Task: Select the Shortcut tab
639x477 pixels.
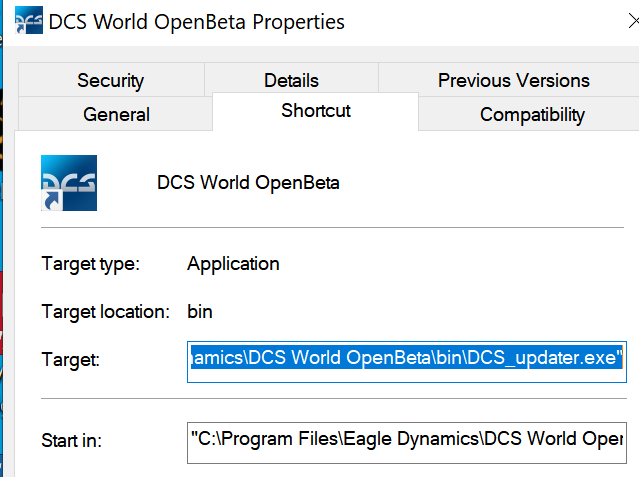Action: (315, 111)
